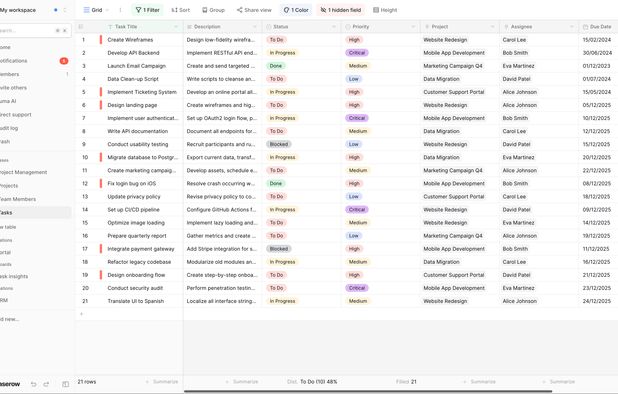Click the Assignee field type icon
The width and height of the screenshot is (618, 394).
click(506, 27)
